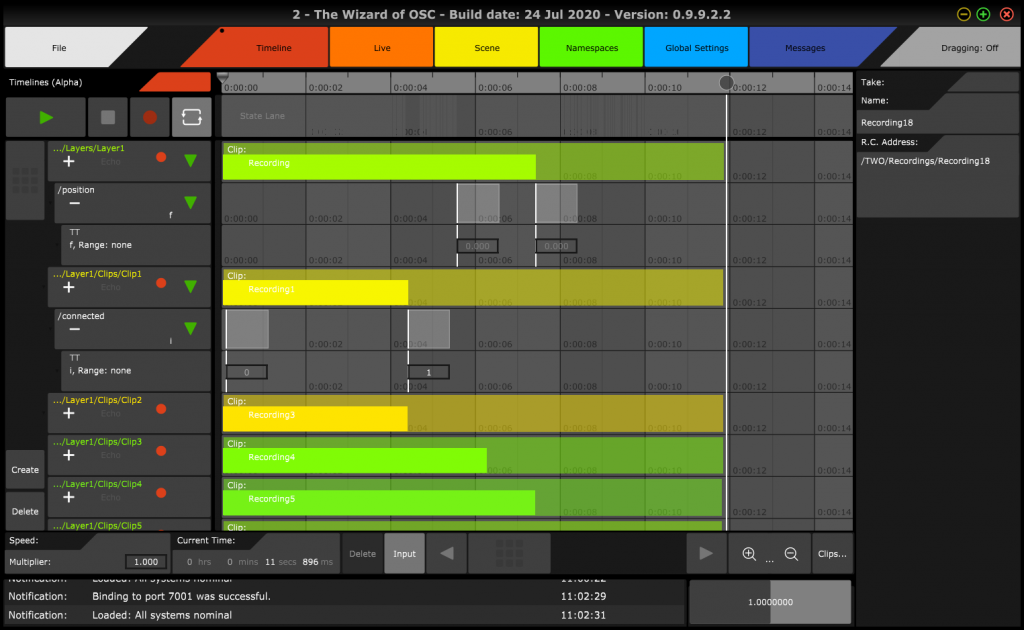This screenshot has height=630, width=1024.
Task: Add an address to the Layer1/Clips/Clip4 track
Action: pos(69,497)
